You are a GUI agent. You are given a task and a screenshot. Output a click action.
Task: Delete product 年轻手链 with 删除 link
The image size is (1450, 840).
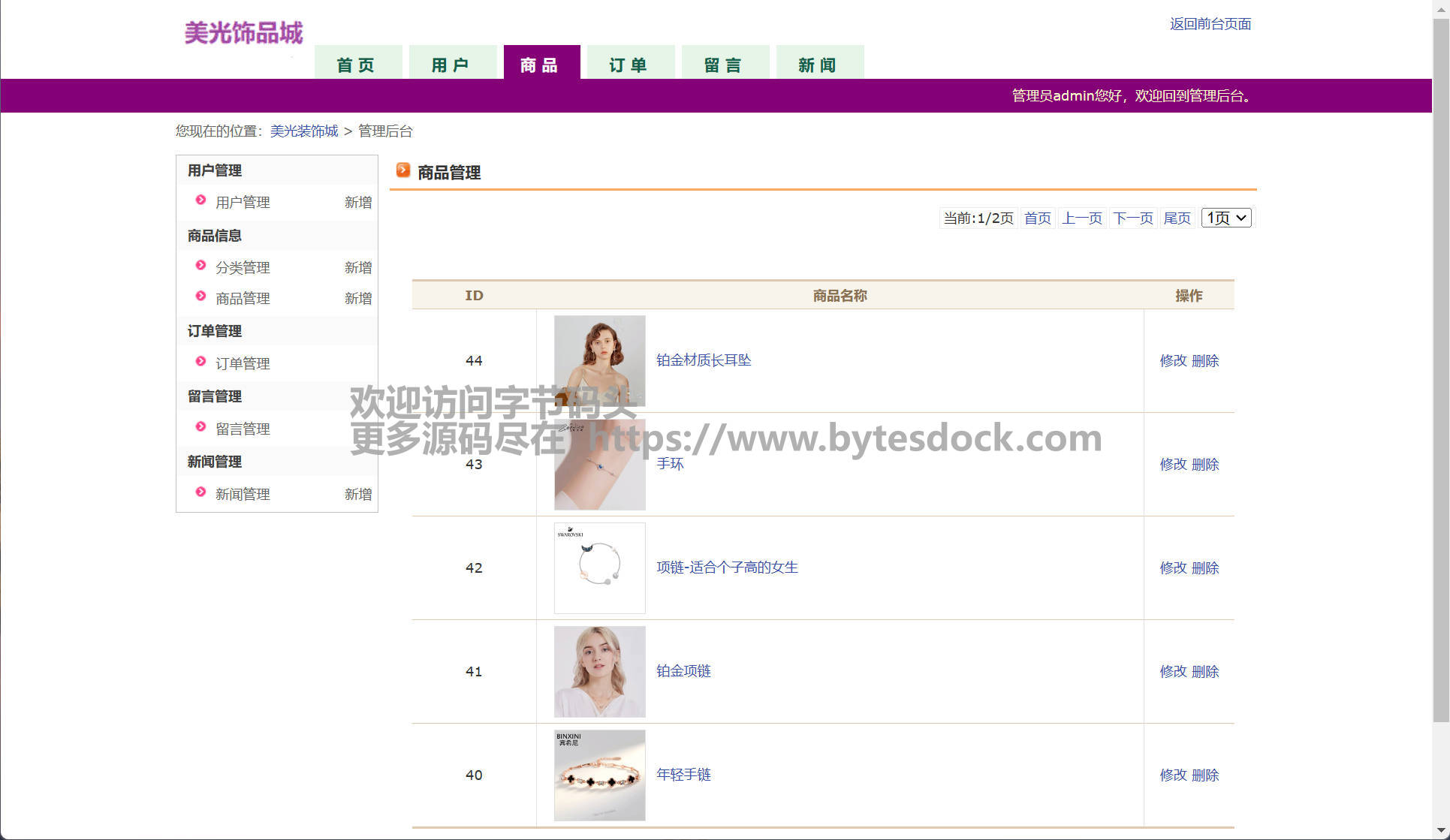pos(1204,775)
